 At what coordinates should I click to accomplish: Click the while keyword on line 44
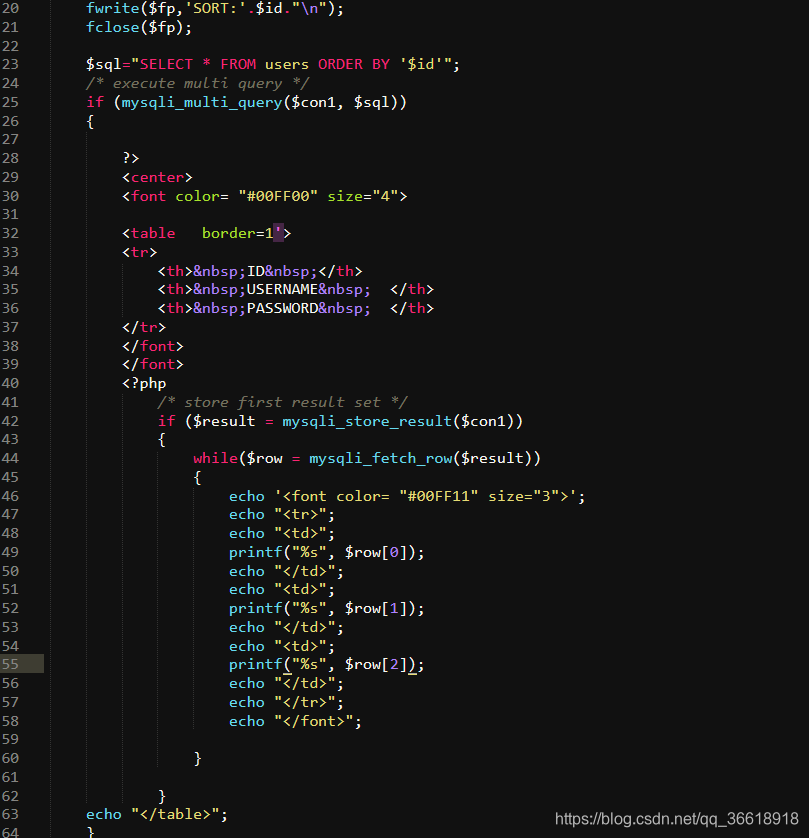215,459
